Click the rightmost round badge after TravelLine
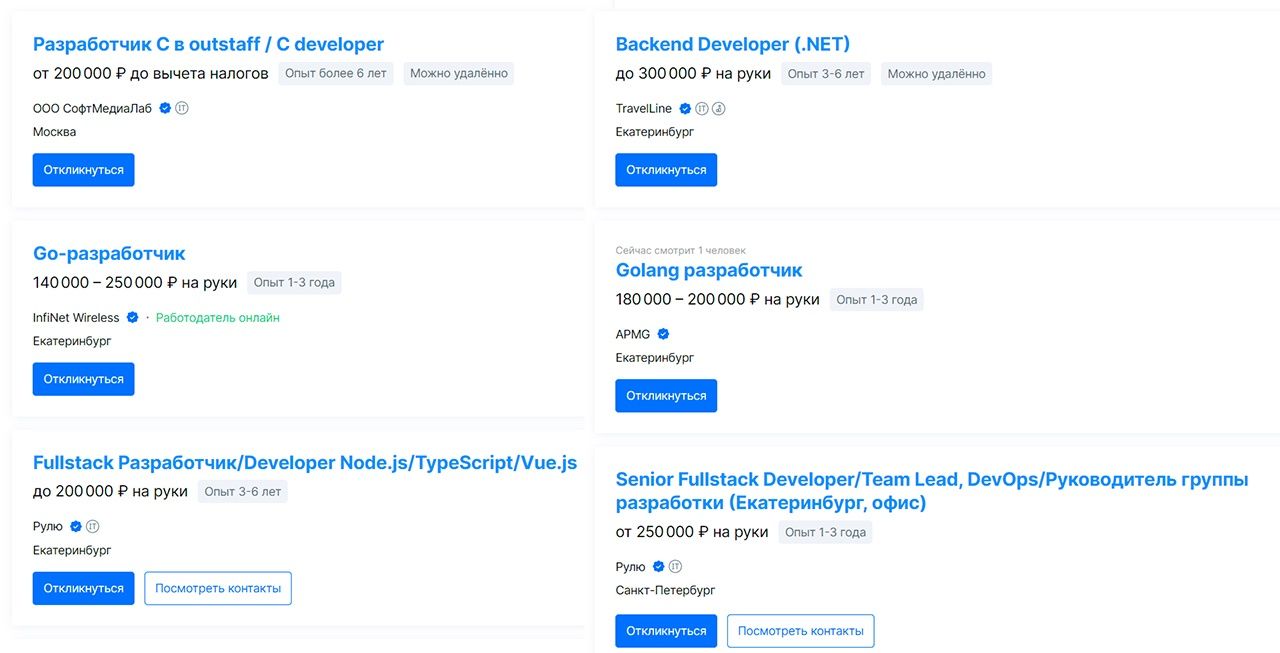This screenshot has height=653, width=1280. pos(718,108)
